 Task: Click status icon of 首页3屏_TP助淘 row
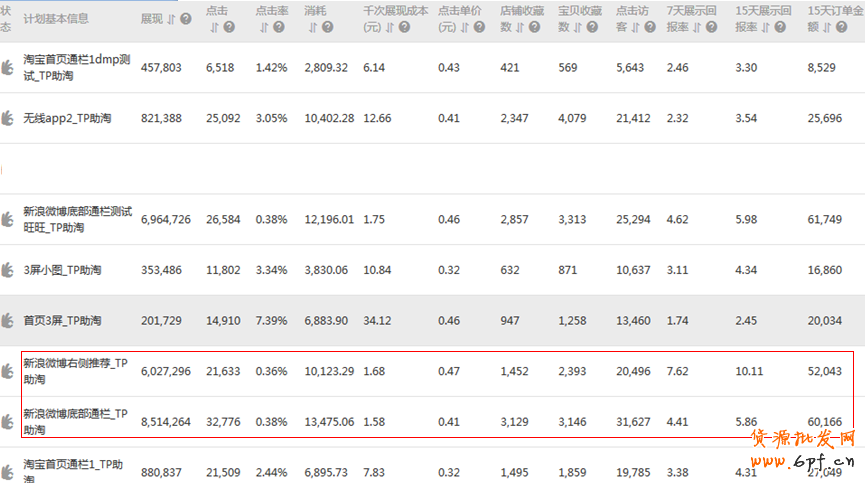(x=7, y=320)
